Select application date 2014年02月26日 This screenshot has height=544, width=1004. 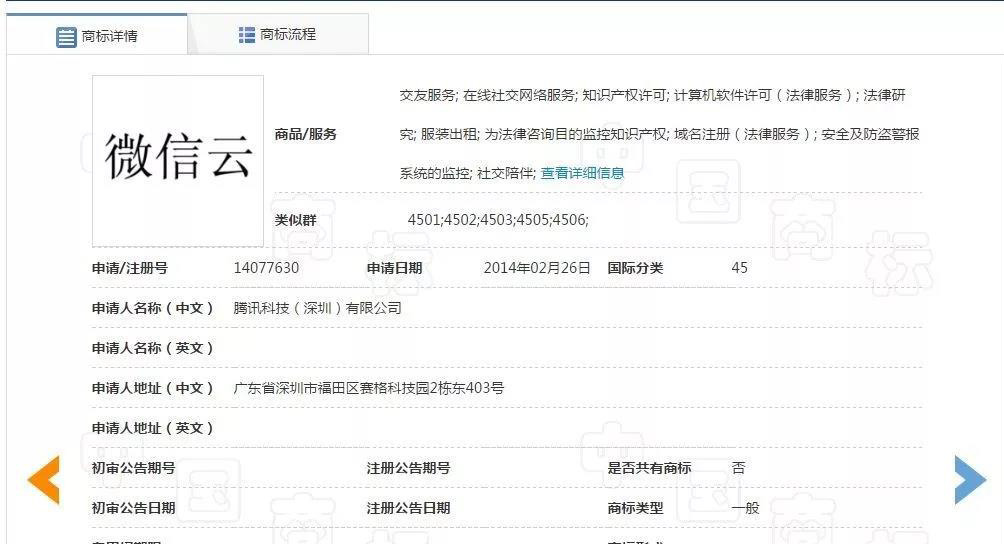(x=537, y=268)
